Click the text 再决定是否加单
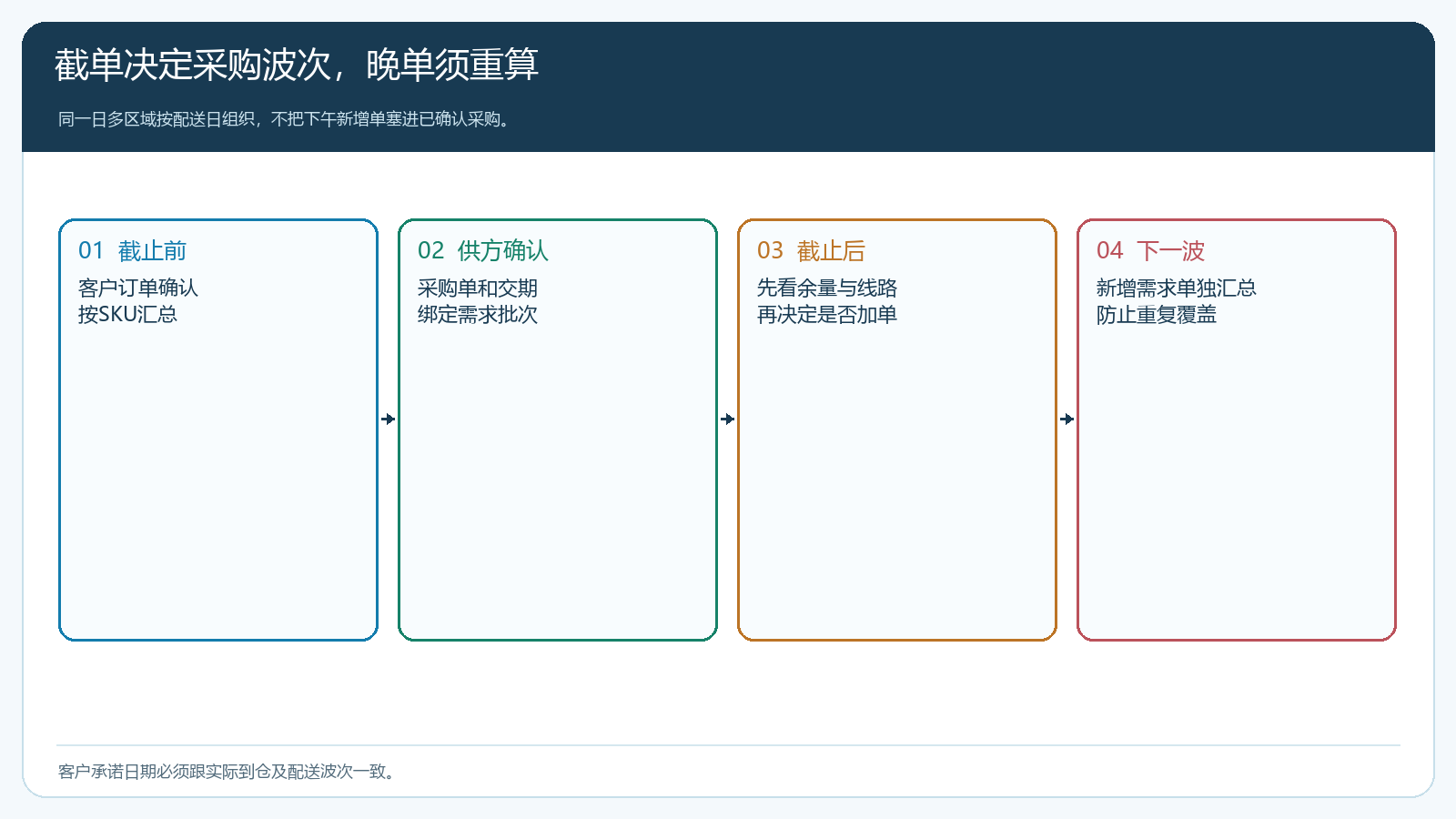Image resolution: width=1456 pixels, height=819 pixels. click(x=827, y=314)
